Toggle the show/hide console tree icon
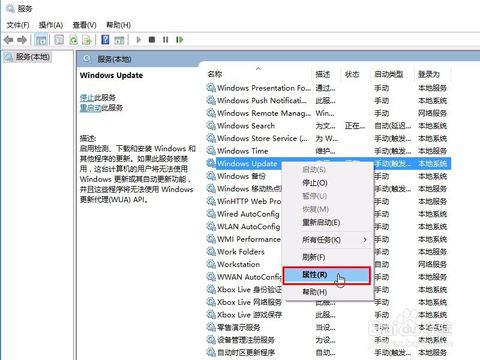Viewport: 480px width, 360px height. [x=41, y=40]
